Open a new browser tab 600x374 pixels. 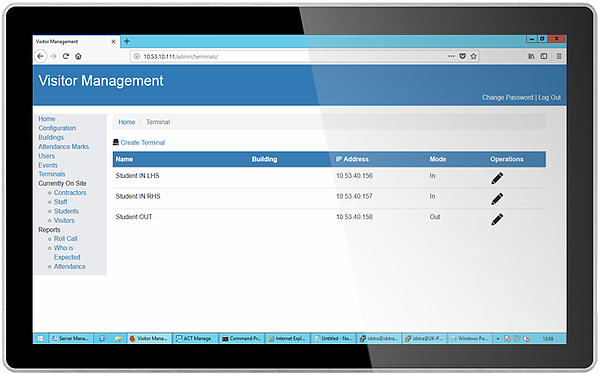click(127, 41)
